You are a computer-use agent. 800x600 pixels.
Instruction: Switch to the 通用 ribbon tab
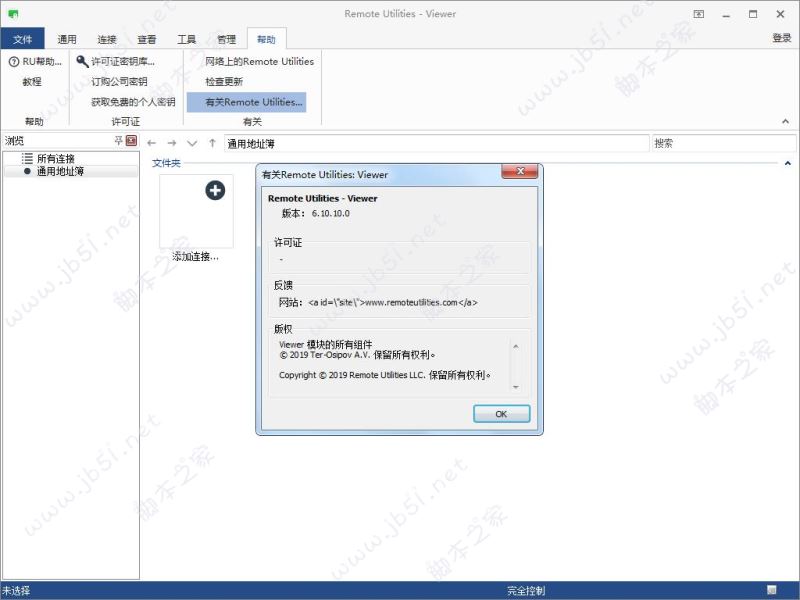tap(67, 39)
